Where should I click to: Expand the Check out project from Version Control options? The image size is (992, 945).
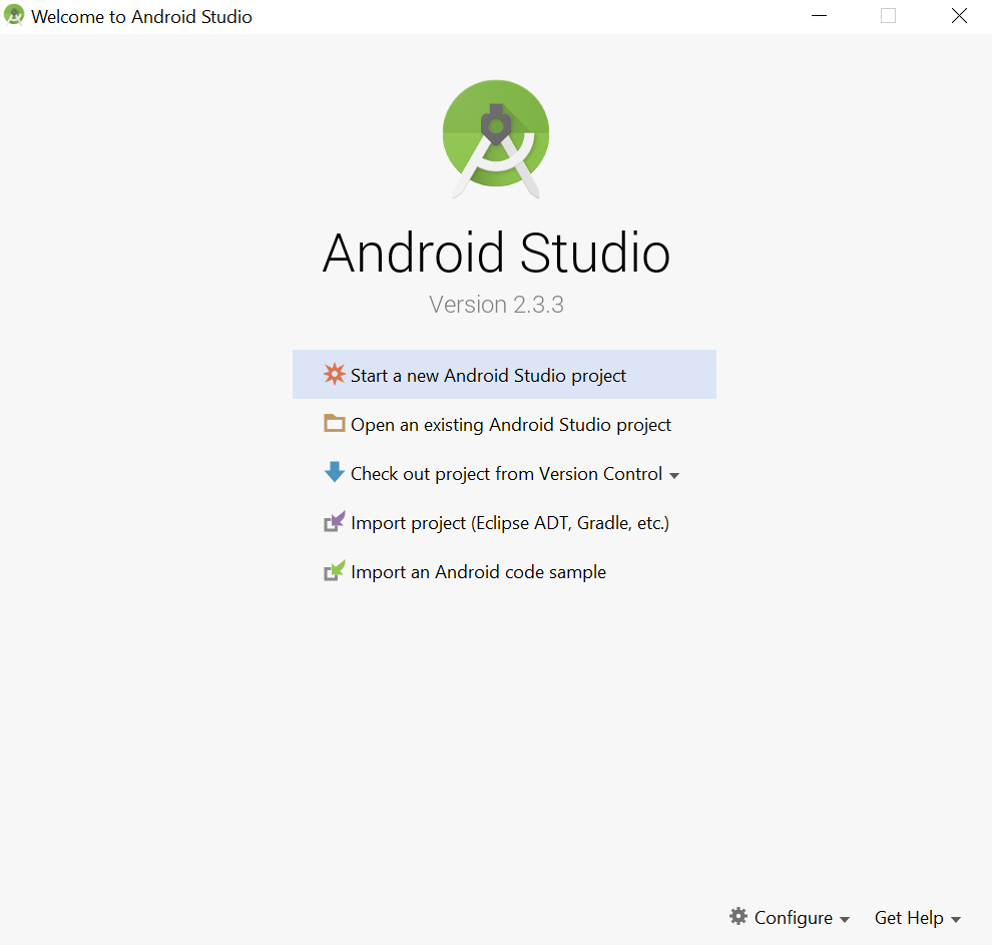pyautogui.click(x=675, y=474)
